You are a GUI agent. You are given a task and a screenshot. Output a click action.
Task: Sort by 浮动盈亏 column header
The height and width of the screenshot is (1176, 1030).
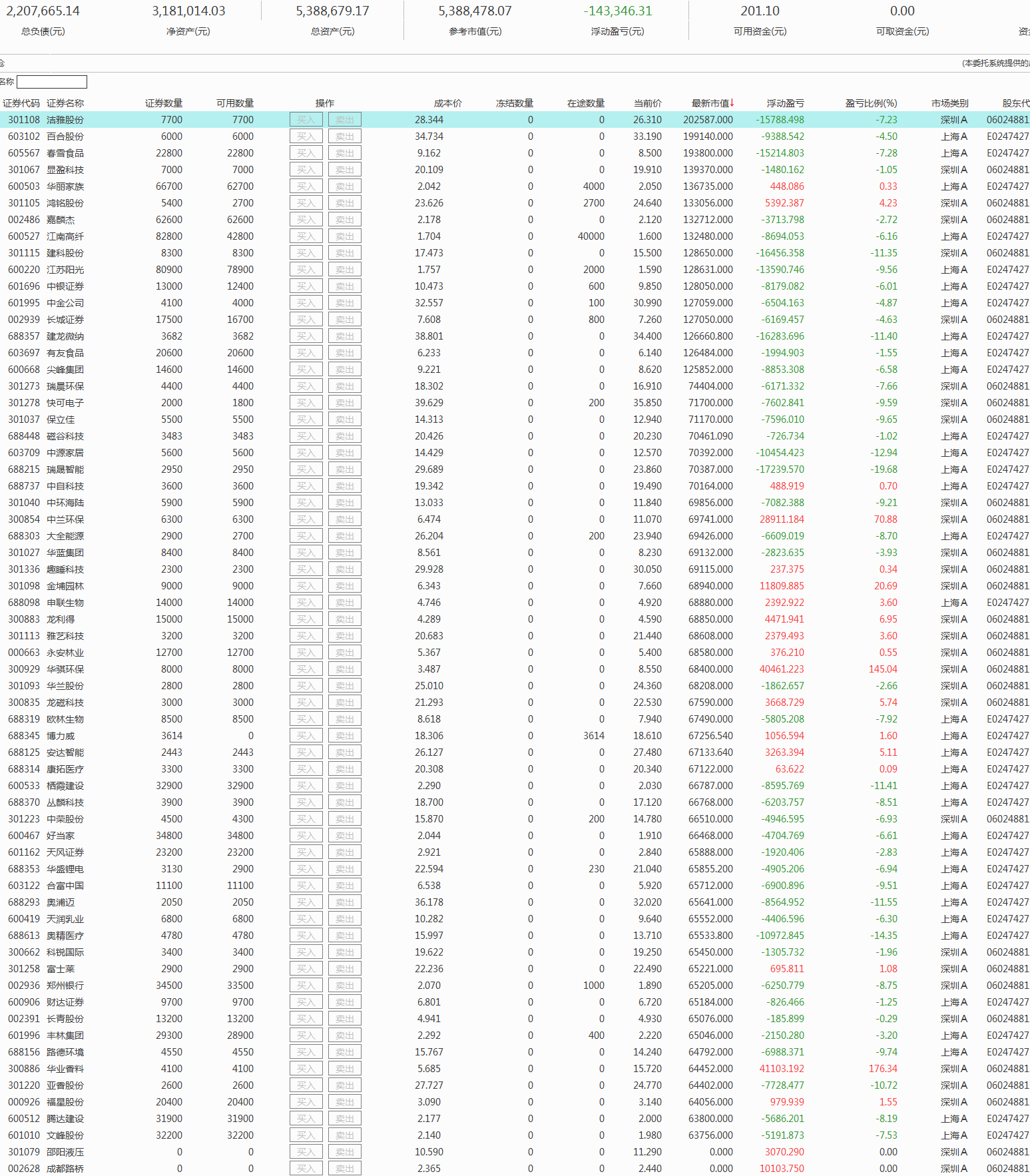pyautogui.click(x=786, y=103)
